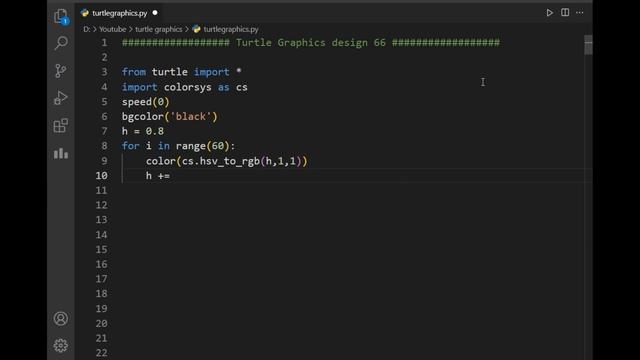This screenshot has width=640, height=360.
Task: Open the Explorer view in activity bar
Action: (61, 16)
